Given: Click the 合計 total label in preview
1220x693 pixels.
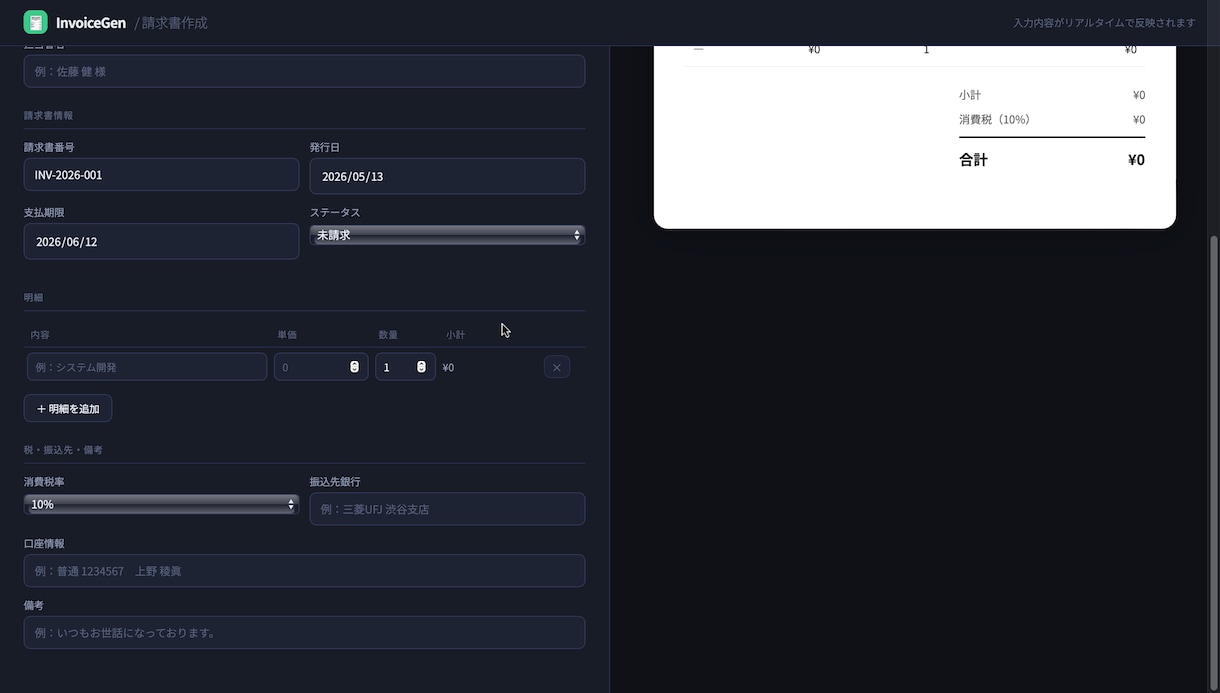Looking at the screenshot, I should [x=973, y=160].
